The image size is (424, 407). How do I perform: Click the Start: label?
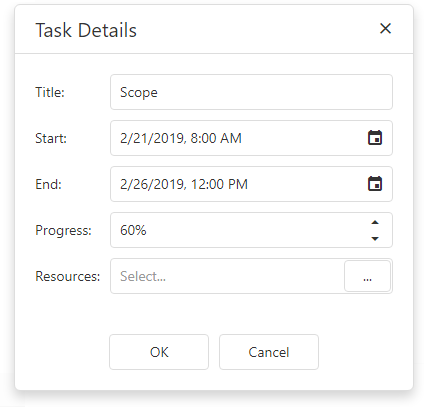point(51,138)
